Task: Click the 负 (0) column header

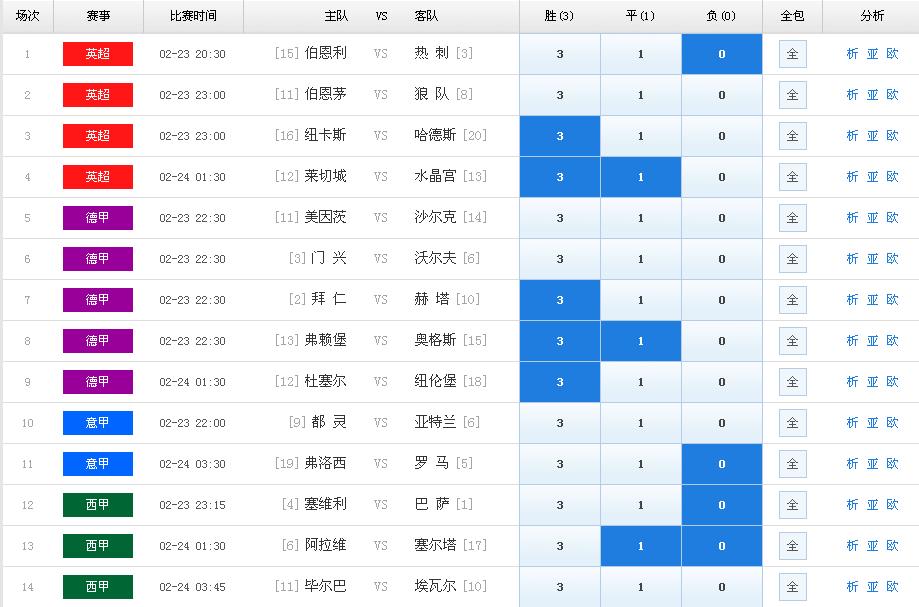Action: [721, 16]
